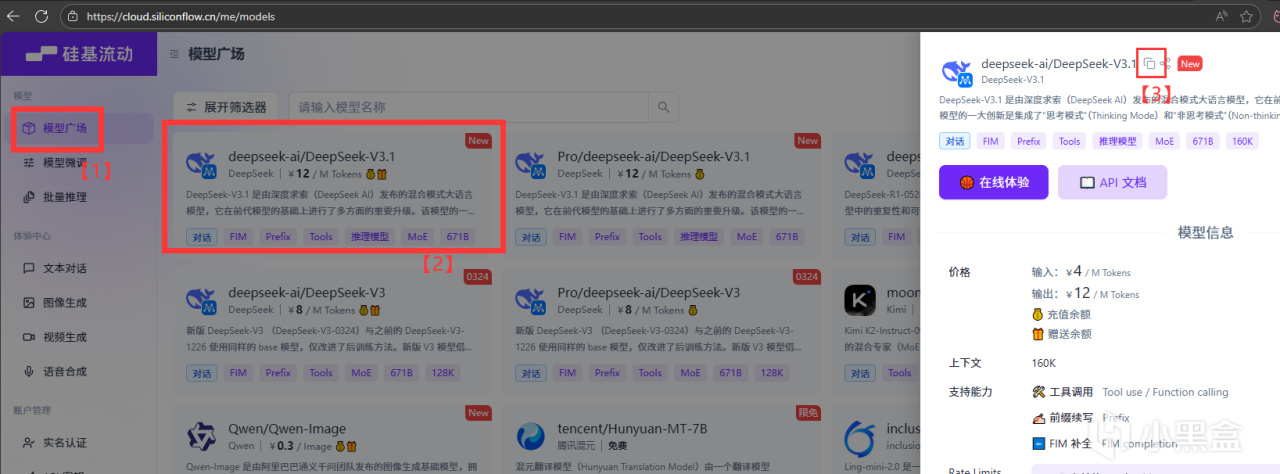Click the 前缀续写 pencil icon under 支持能力
Screen dimensions: 1280x474
pyautogui.click(x=1038, y=418)
